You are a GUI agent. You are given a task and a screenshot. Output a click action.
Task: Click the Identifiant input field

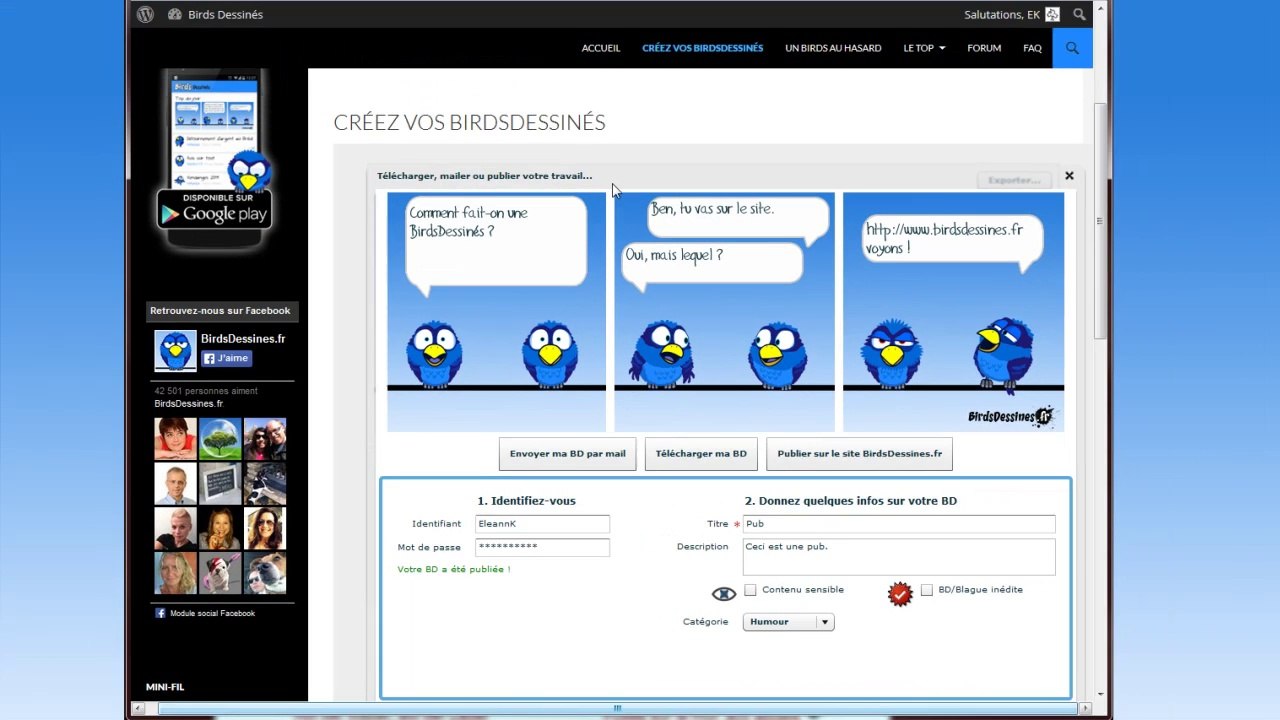coord(542,524)
